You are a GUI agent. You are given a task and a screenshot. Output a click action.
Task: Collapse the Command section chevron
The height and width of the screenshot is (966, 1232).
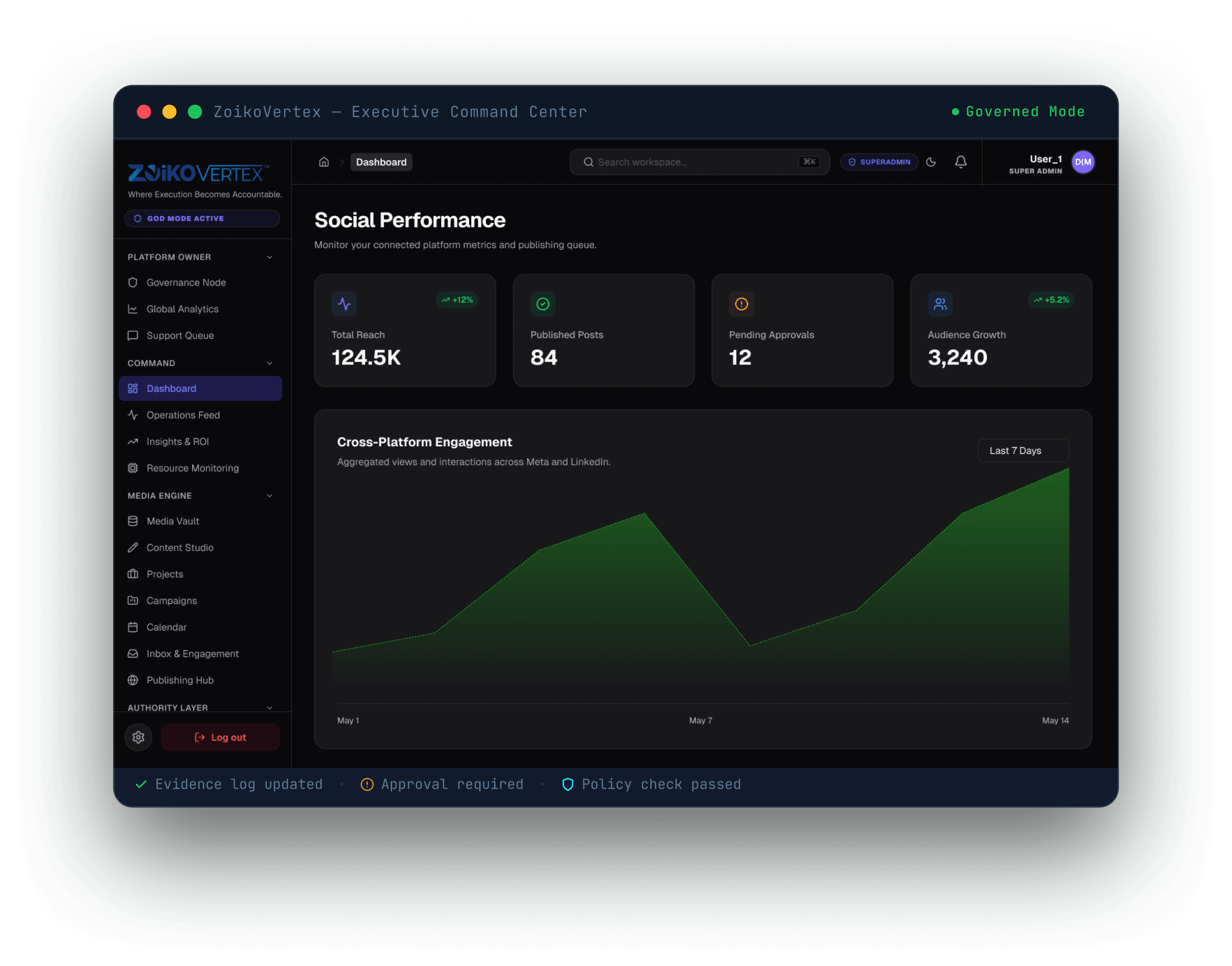(x=269, y=363)
